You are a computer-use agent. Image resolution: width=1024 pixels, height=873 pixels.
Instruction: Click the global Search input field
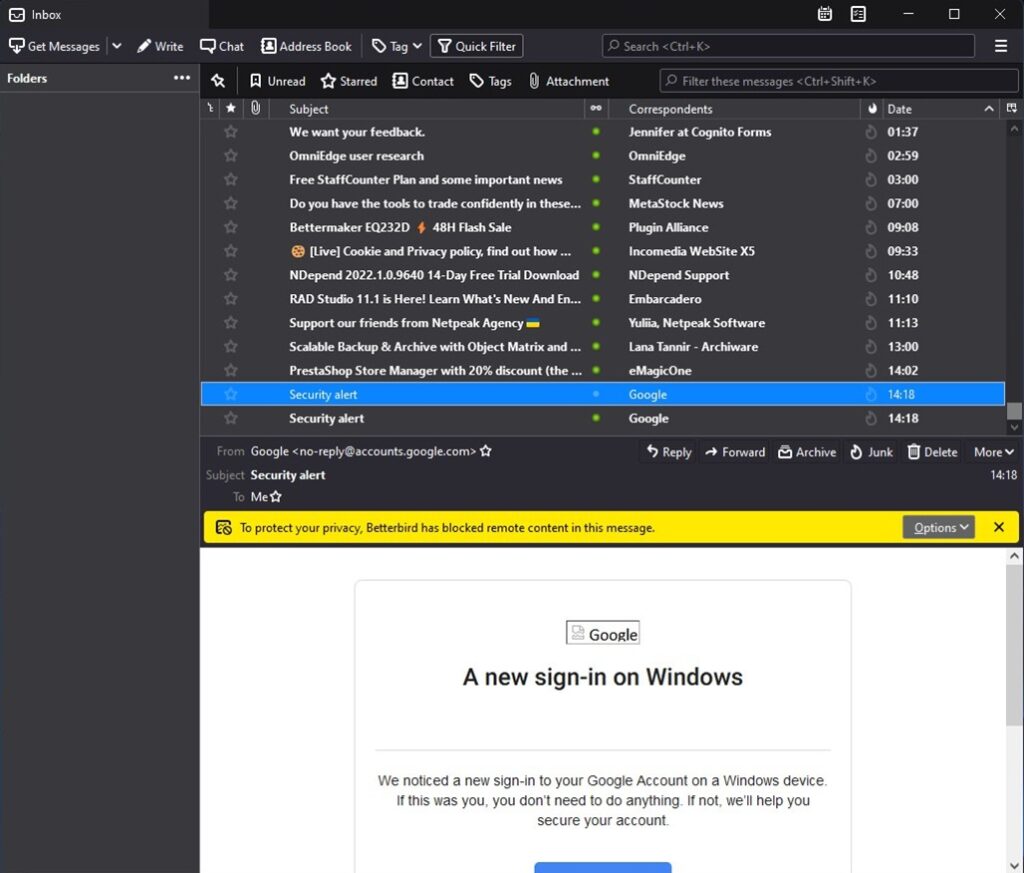click(788, 46)
